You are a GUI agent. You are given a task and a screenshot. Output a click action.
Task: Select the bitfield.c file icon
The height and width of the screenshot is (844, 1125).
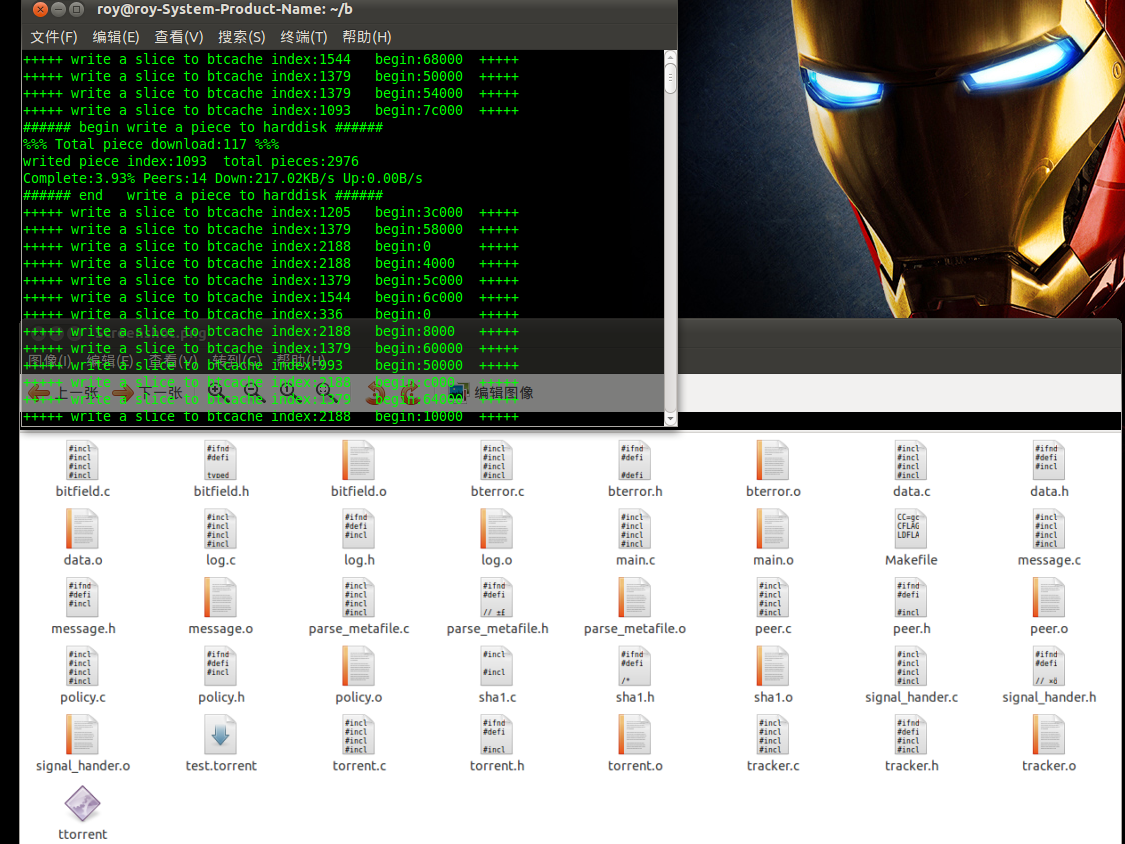click(x=83, y=460)
